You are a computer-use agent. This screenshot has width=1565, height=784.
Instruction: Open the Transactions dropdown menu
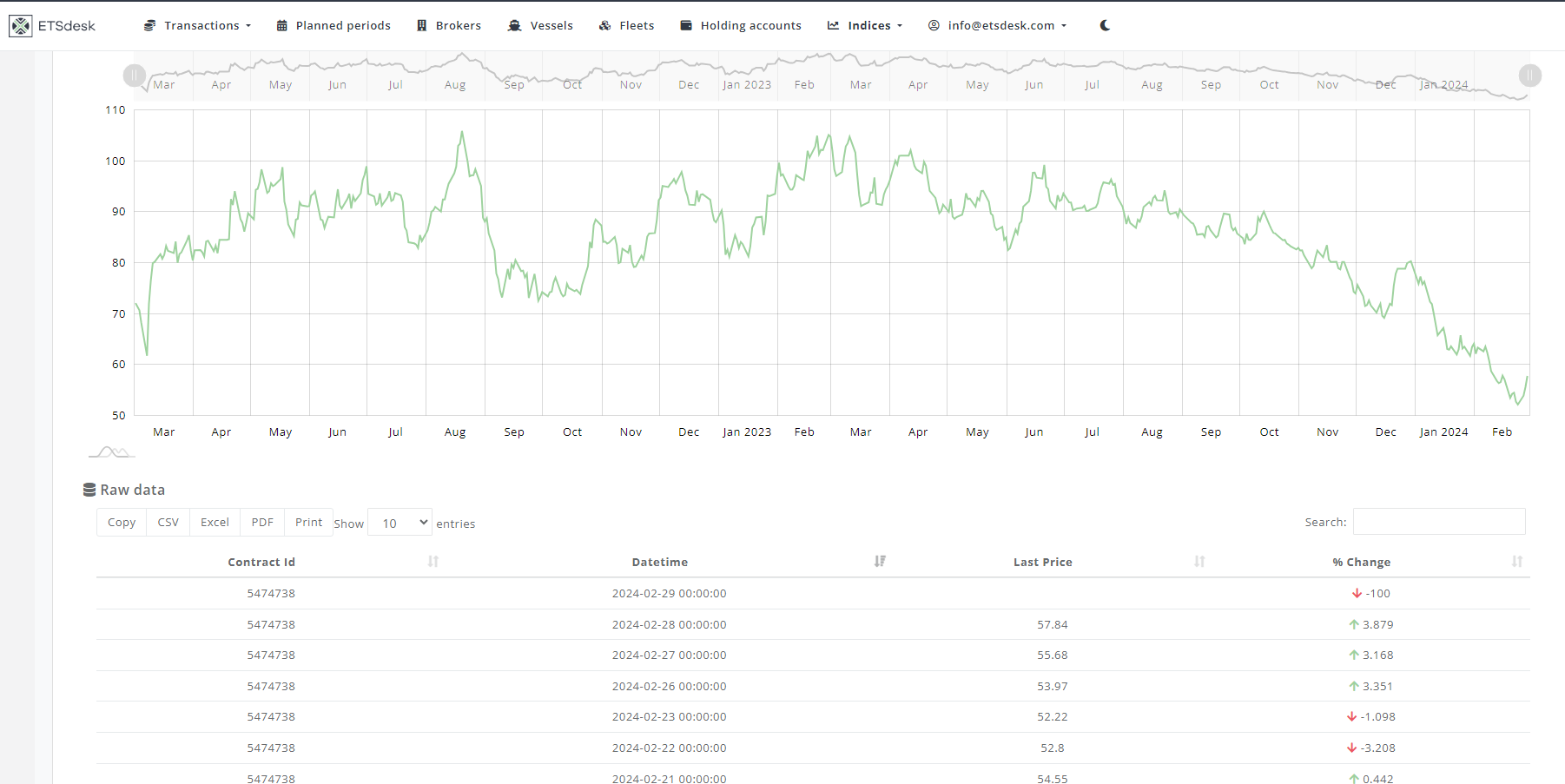[x=197, y=25]
